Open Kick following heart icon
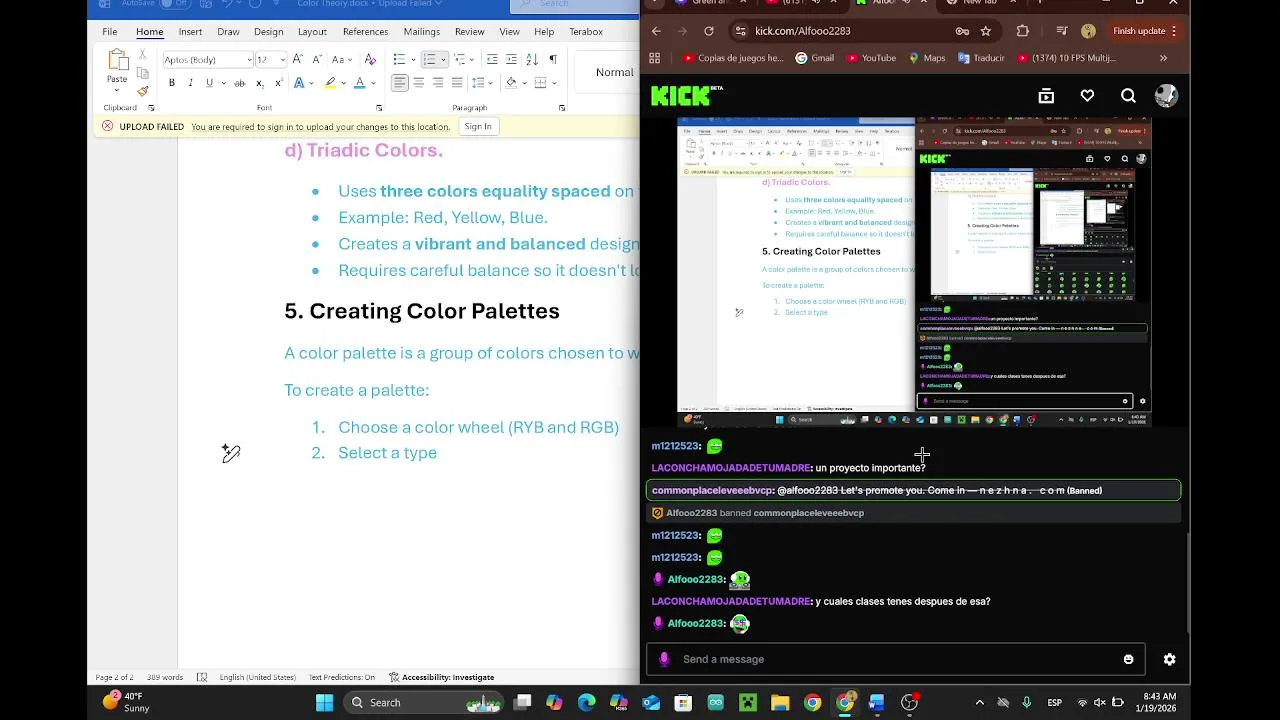The width and height of the screenshot is (1280, 720). 1087,96
